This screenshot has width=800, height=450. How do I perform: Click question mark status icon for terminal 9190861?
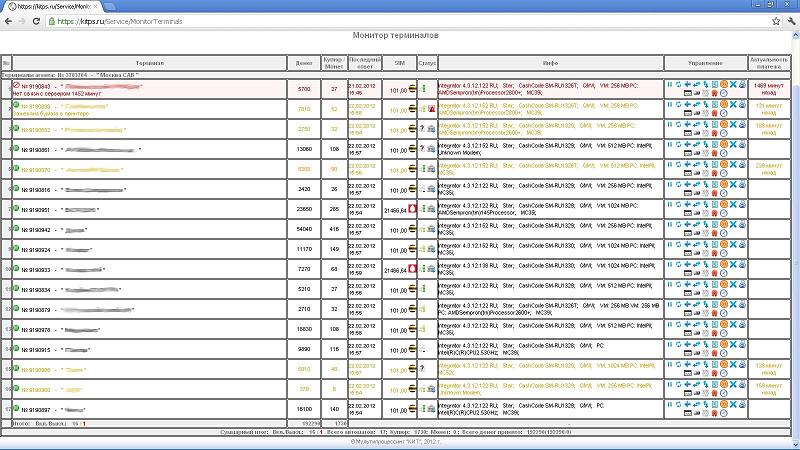coord(422,148)
